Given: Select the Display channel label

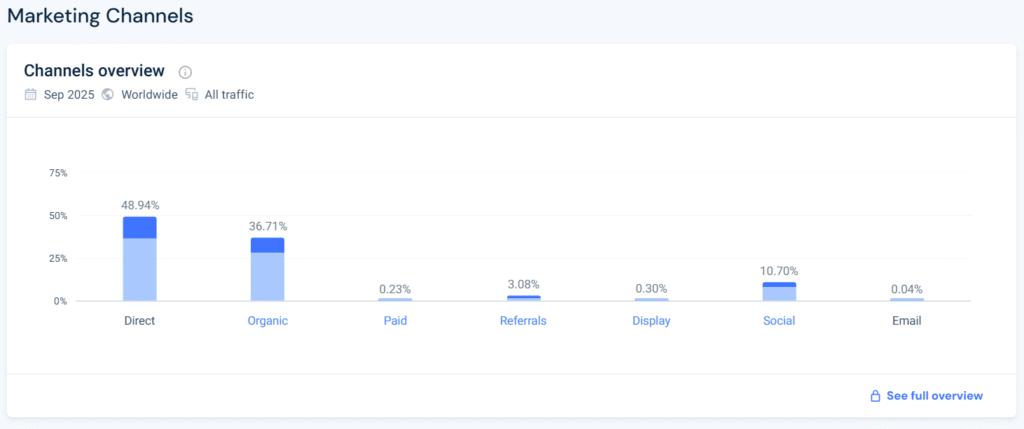Looking at the screenshot, I should point(651,321).
